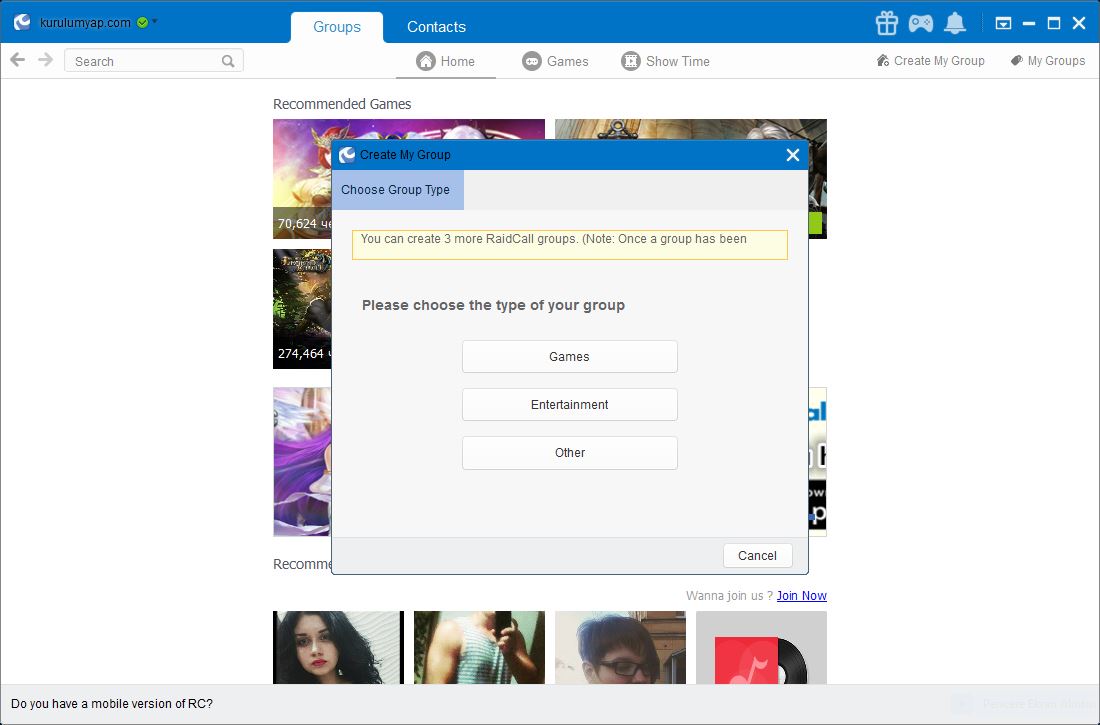This screenshot has width=1100, height=725.
Task: Open the Home section
Action: (445, 61)
